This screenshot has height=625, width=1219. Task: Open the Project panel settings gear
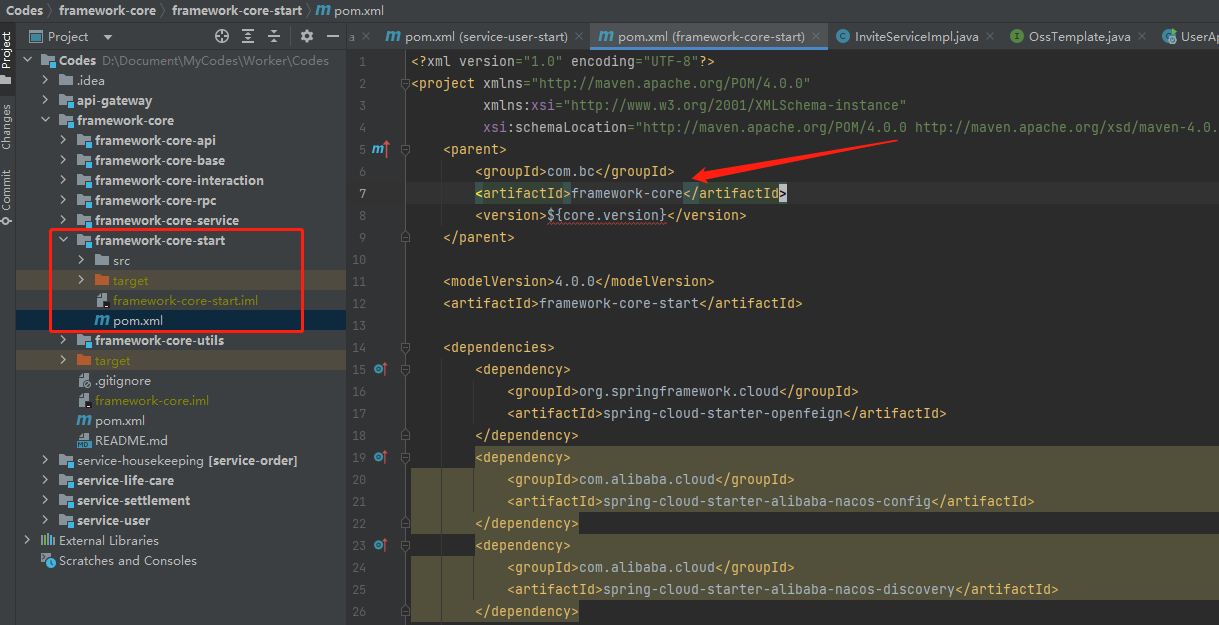click(307, 36)
